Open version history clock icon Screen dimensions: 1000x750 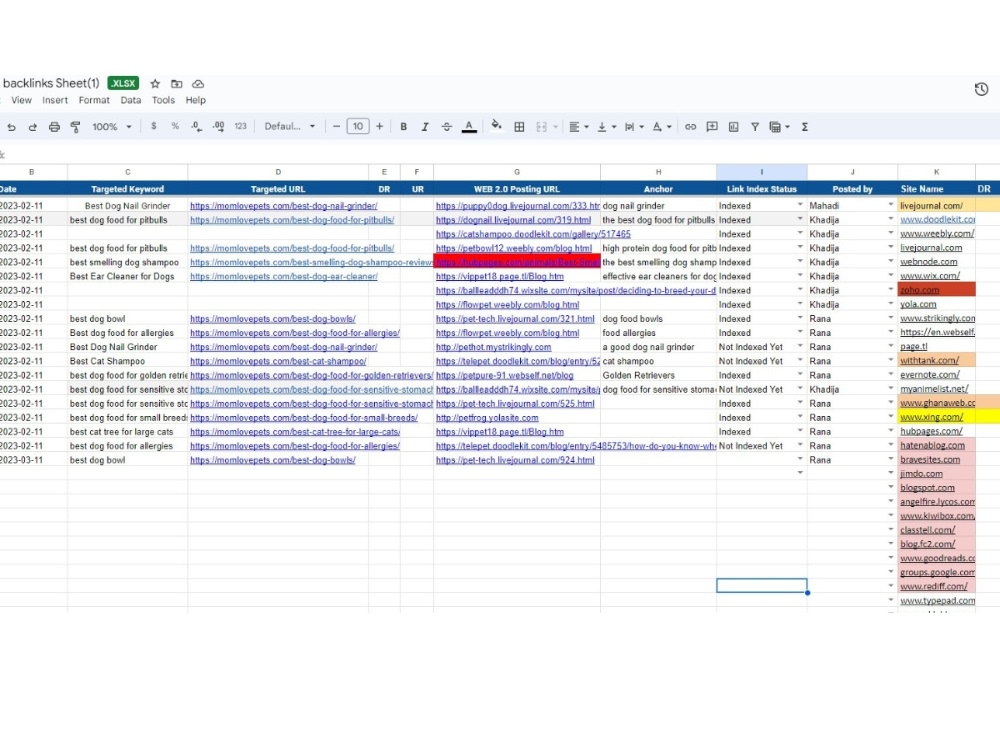[981, 89]
